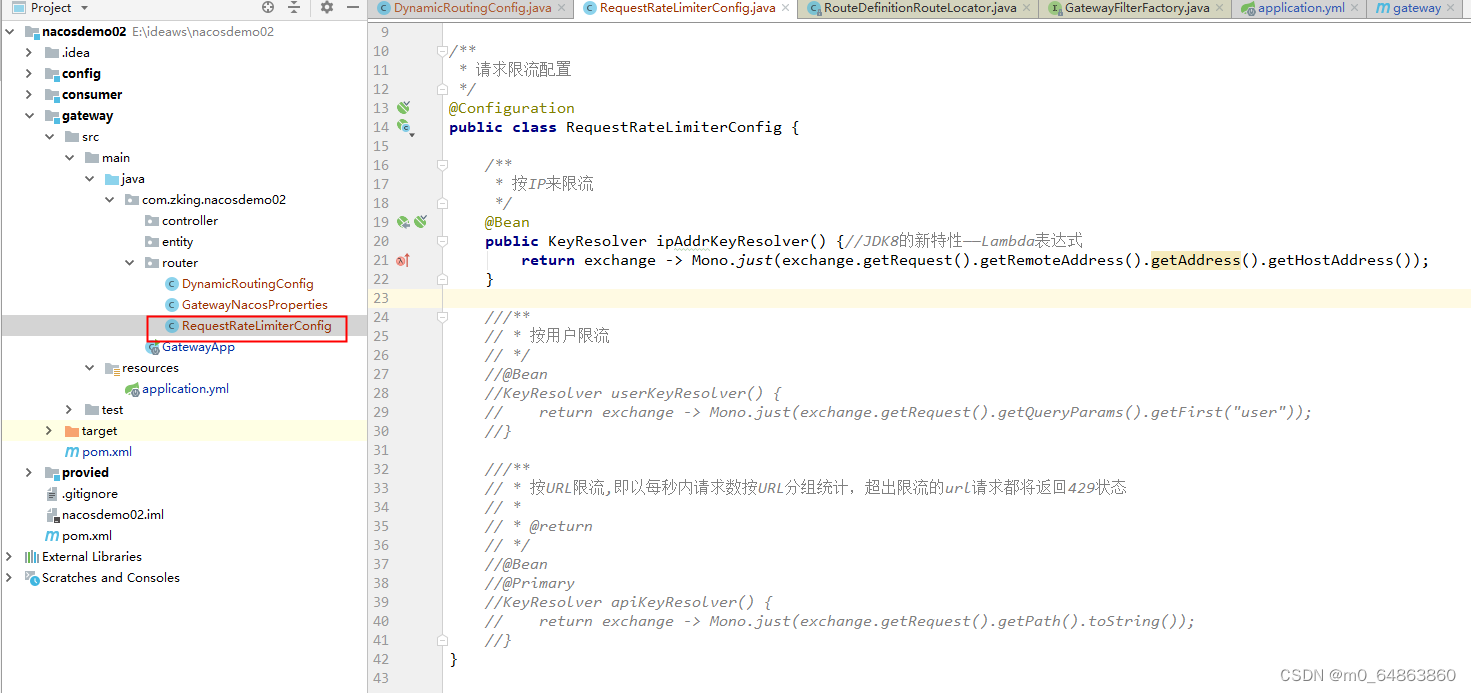Collapse the gateway module
1471x693 pixels.
pos(30,116)
